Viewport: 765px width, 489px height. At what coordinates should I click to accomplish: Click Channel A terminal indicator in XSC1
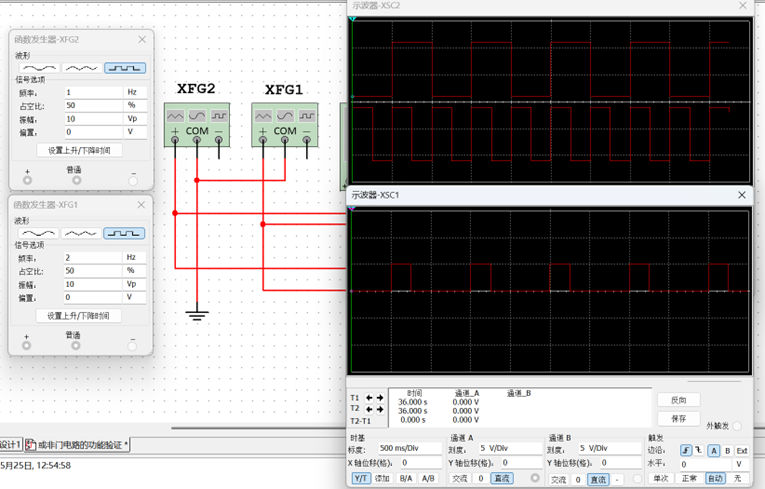point(535,478)
